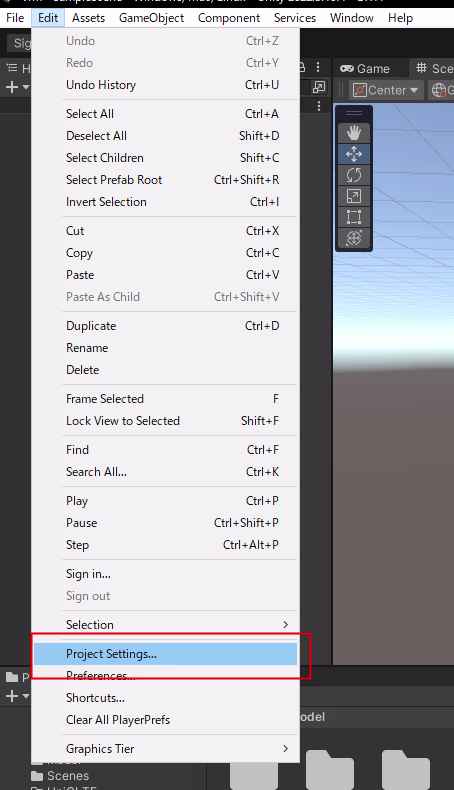
Task: Choose Select Children menu item
Action: [x=165, y=158]
